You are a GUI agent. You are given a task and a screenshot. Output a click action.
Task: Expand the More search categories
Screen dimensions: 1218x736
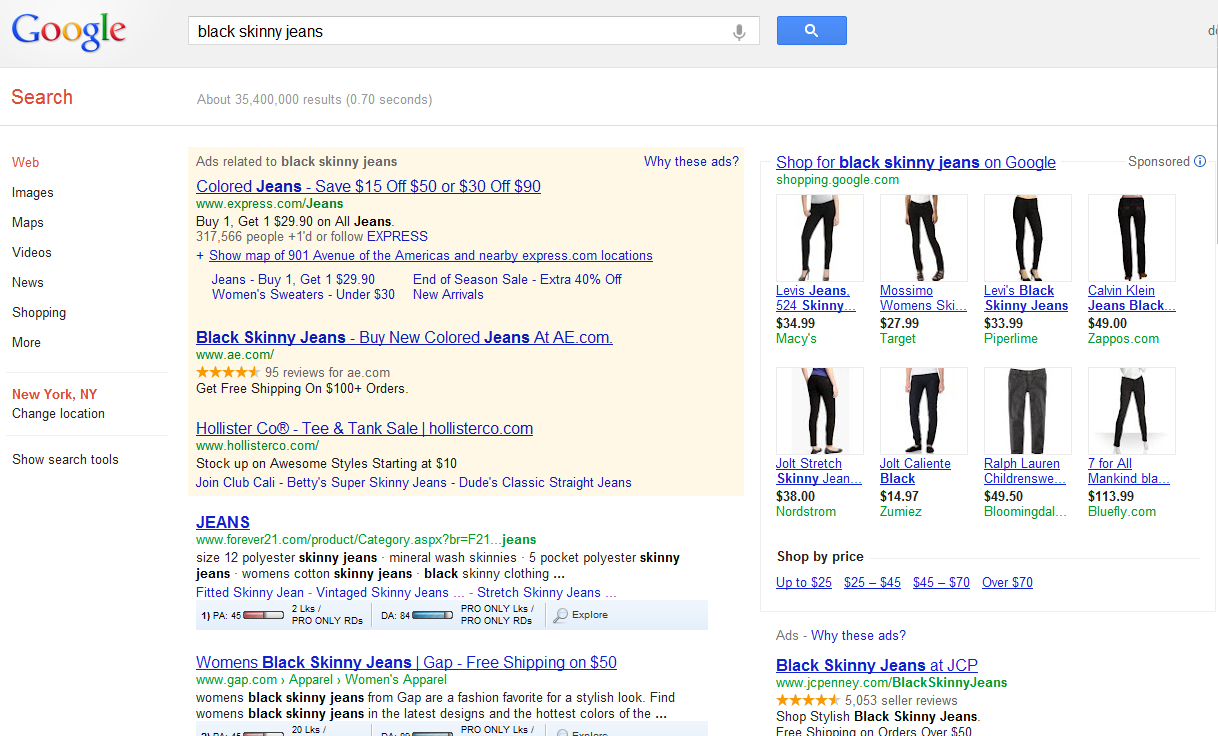27,342
